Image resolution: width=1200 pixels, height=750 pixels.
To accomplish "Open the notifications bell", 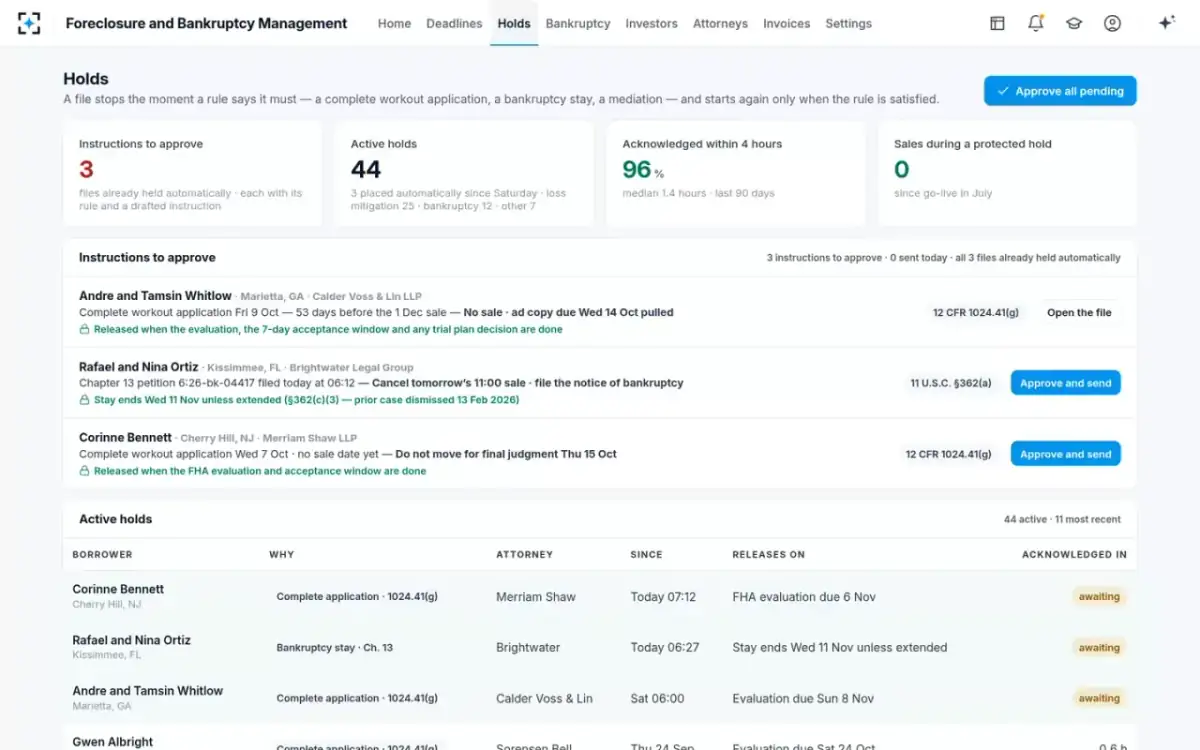I will point(1036,23).
